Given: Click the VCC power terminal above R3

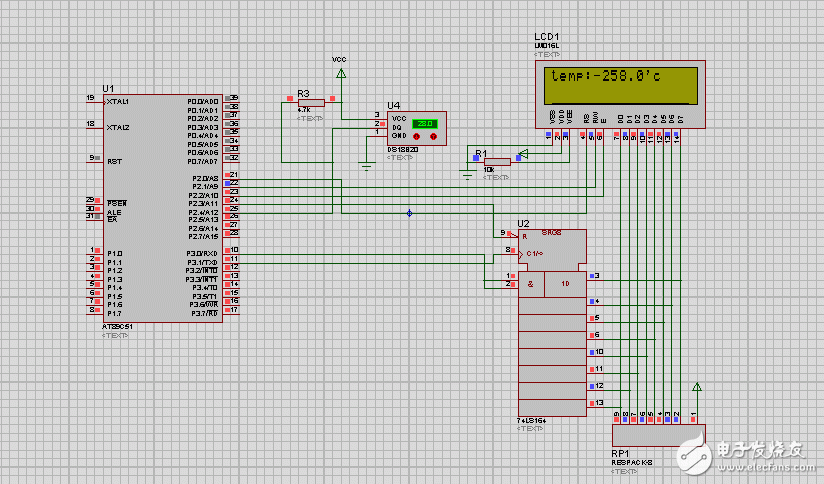Looking at the screenshot, I should (x=340, y=72).
